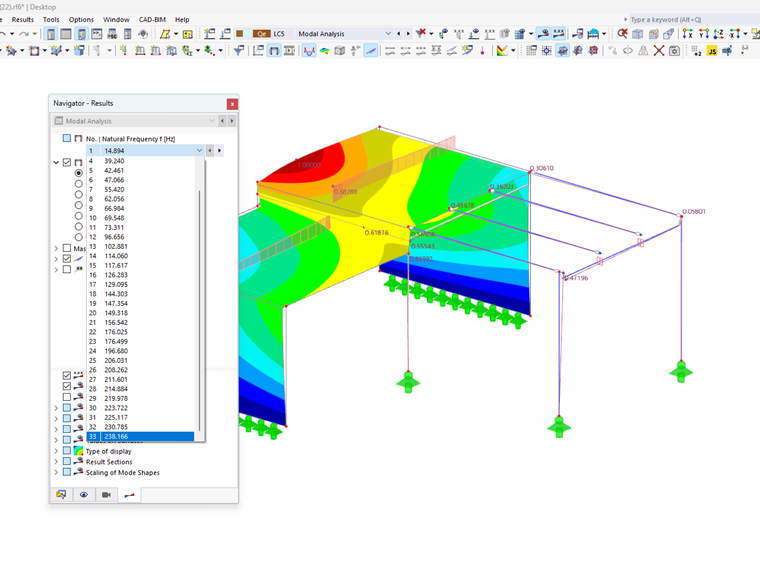
Task: Click the funnel filter icon in second toolbar row
Action: pos(238,51)
